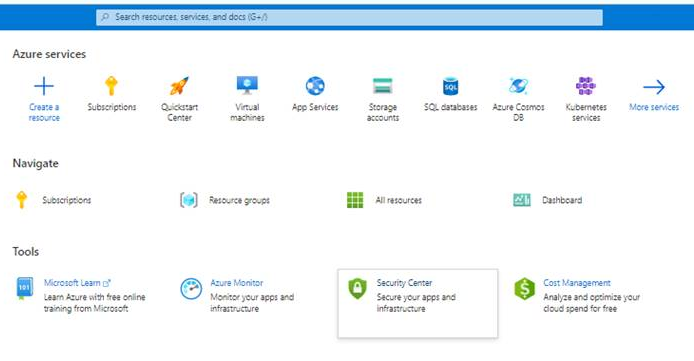Open the Security Center title link

[x=404, y=283]
